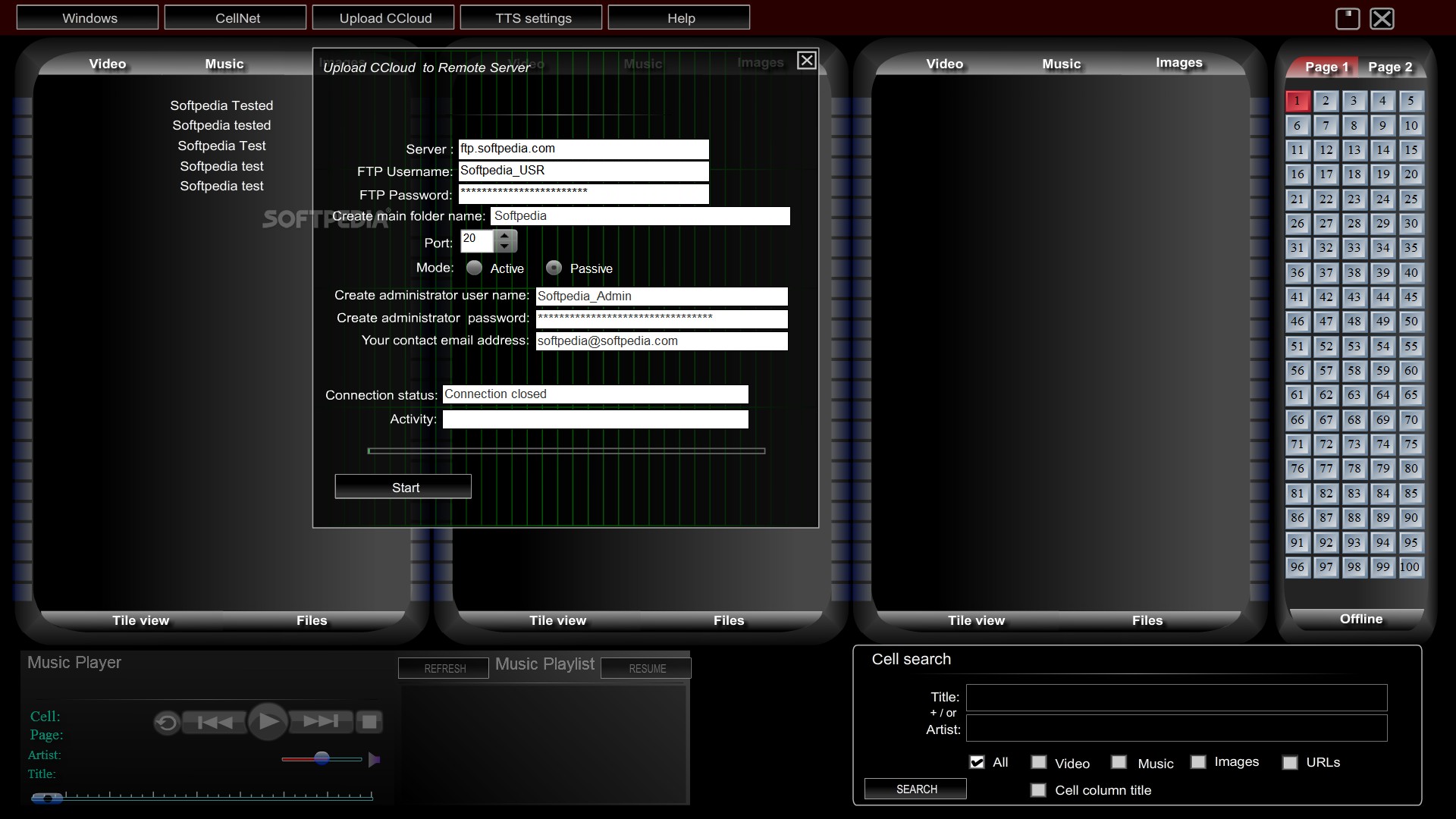Decrease the Port value with down arrow
The height and width of the screenshot is (819, 1456).
pos(505,247)
